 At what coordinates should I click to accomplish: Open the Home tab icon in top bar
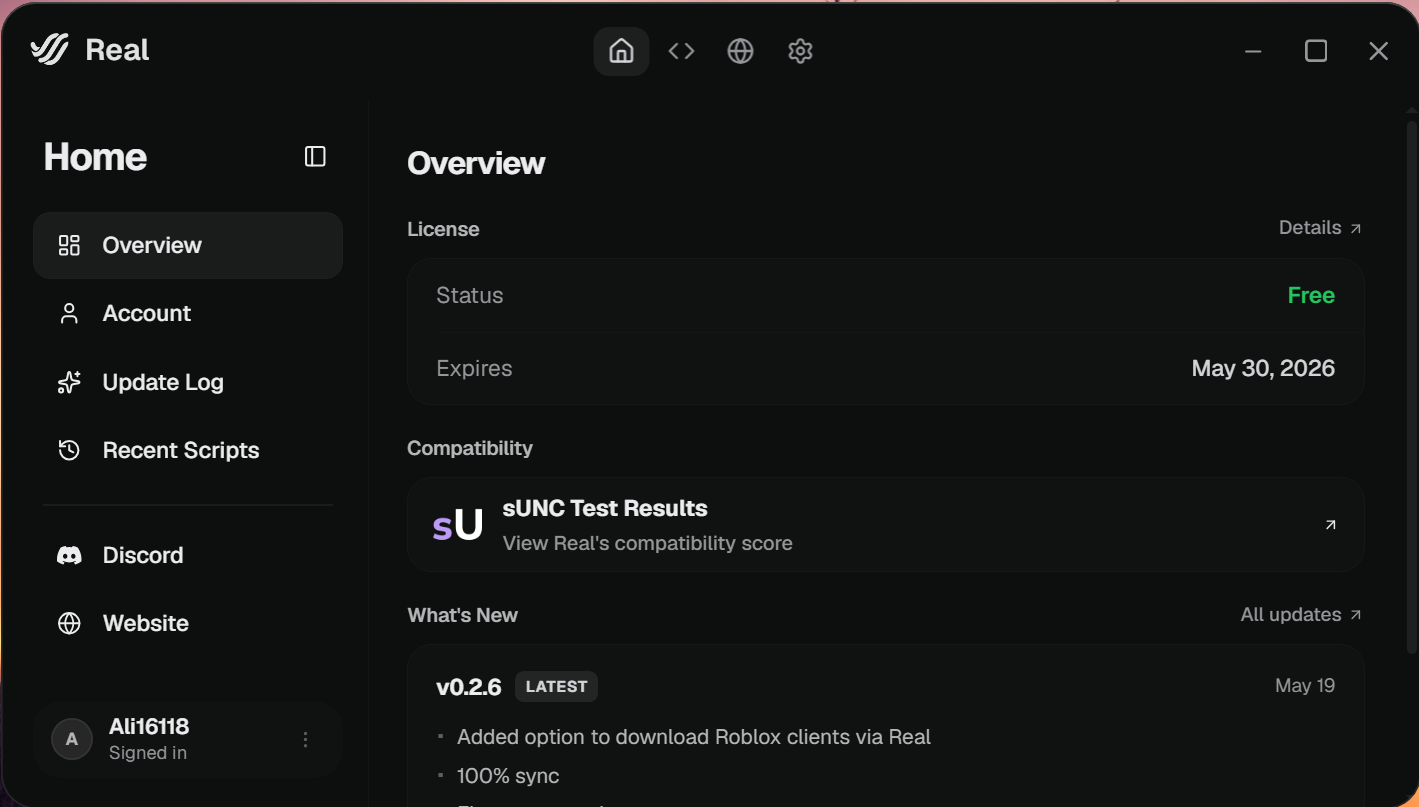click(621, 51)
